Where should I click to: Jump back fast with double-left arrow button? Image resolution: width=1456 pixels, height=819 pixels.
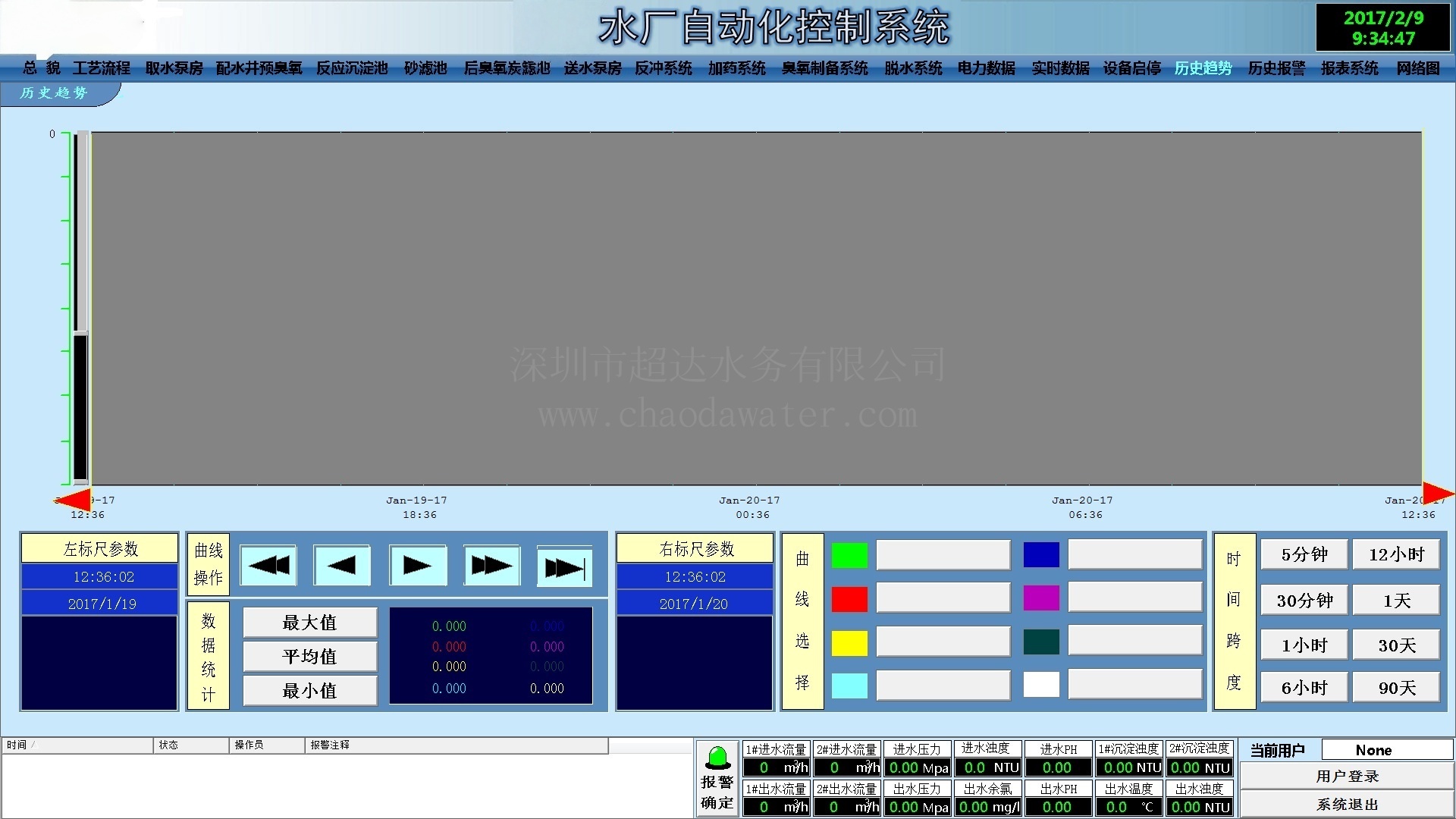[268, 566]
